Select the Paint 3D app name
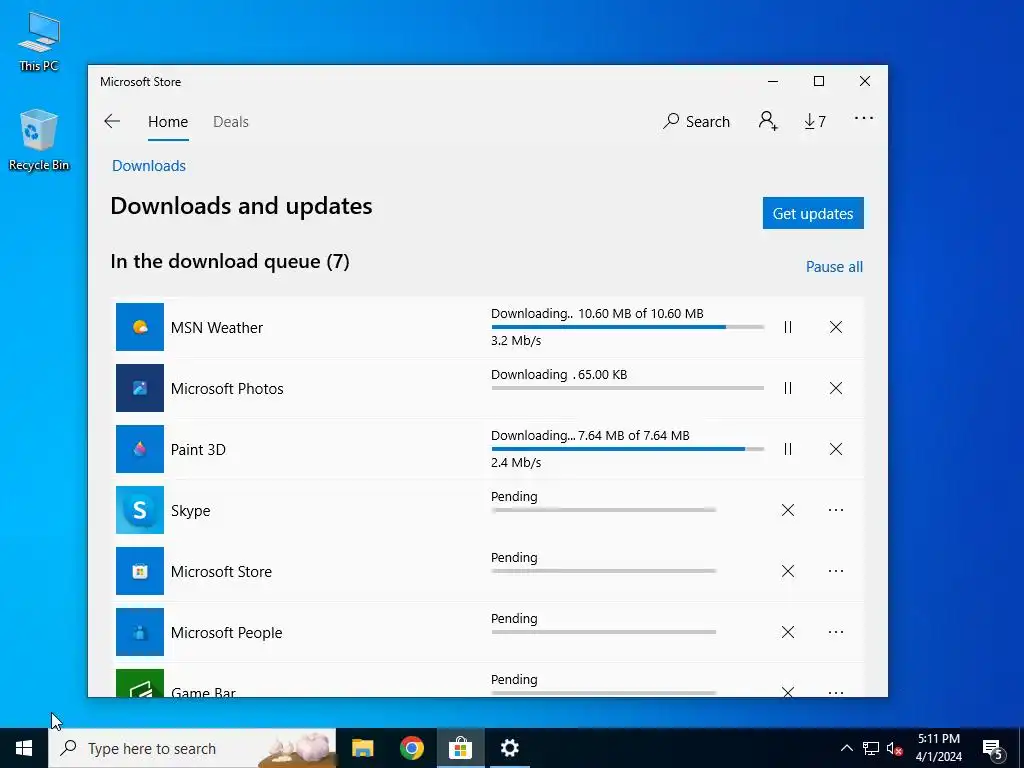The width and height of the screenshot is (1024, 768). point(198,449)
